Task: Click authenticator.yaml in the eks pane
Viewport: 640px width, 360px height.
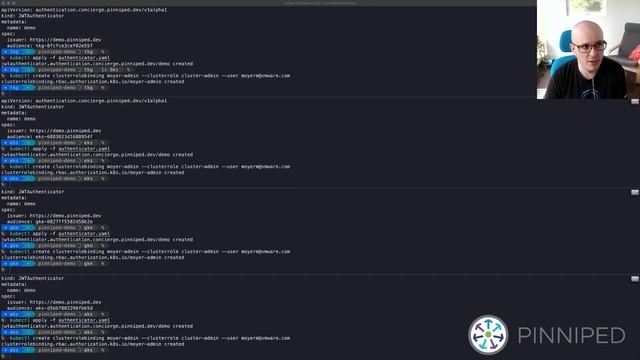Action: [84, 149]
